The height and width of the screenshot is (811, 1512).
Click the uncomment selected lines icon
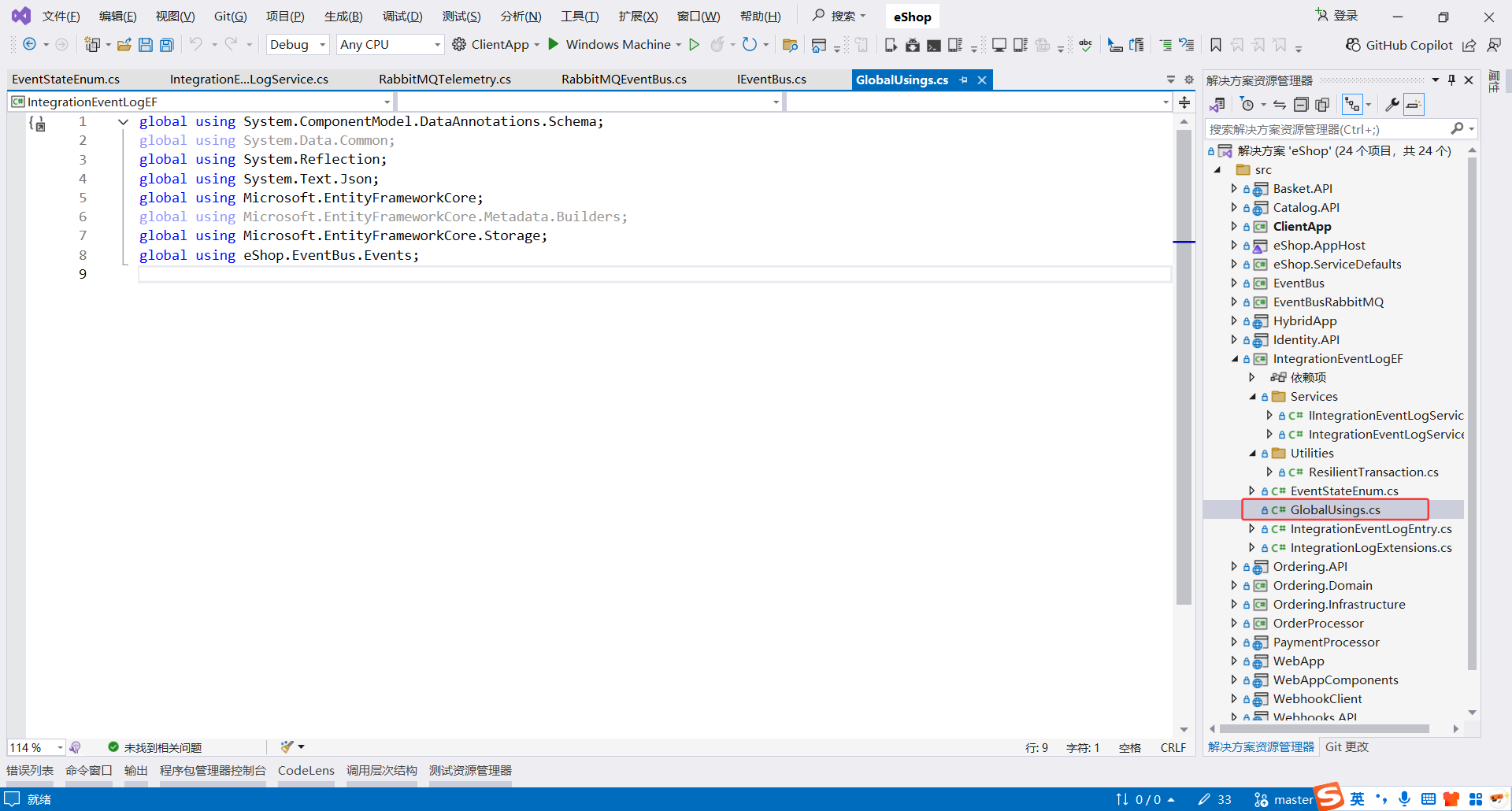point(1187,45)
